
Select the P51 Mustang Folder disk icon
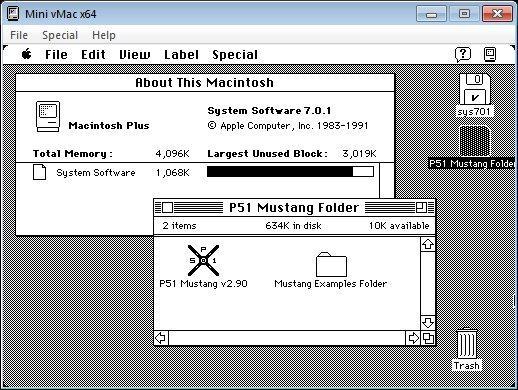coord(475,141)
